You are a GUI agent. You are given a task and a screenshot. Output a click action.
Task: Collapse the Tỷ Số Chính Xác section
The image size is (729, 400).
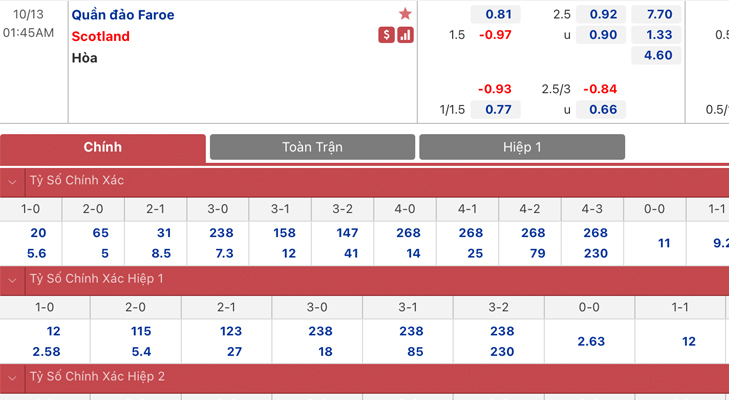[x=13, y=182]
